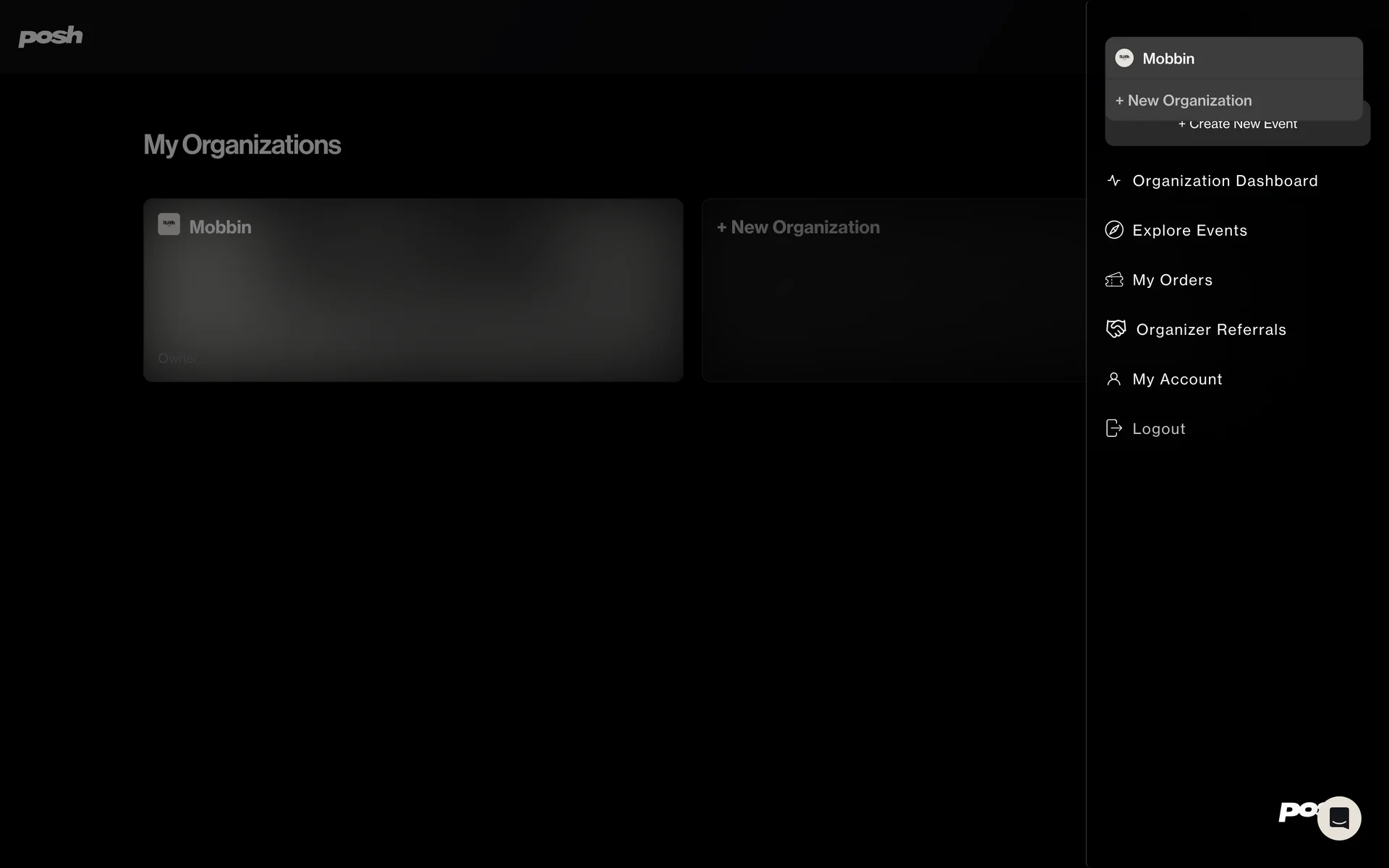This screenshot has height=868, width=1389.
Task: Open Organization Dashboard menu item
Action: coord(1225,181)
